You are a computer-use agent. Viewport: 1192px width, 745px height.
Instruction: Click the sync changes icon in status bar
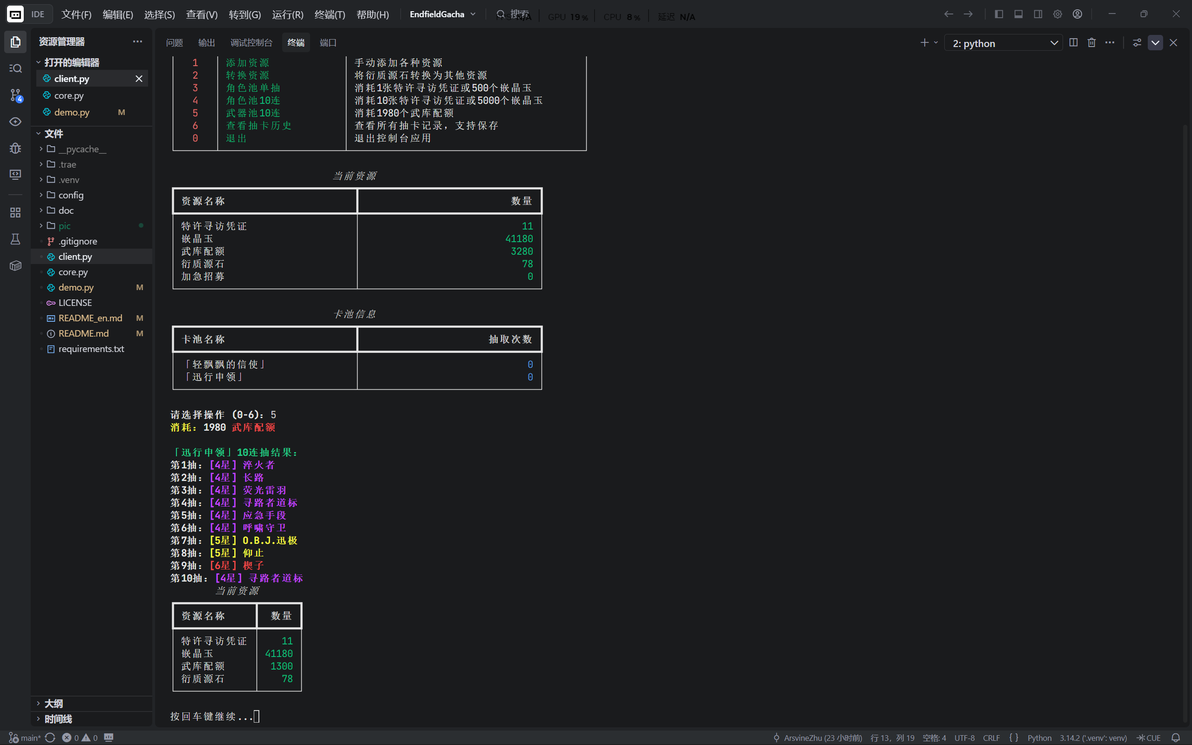[50, 737]
